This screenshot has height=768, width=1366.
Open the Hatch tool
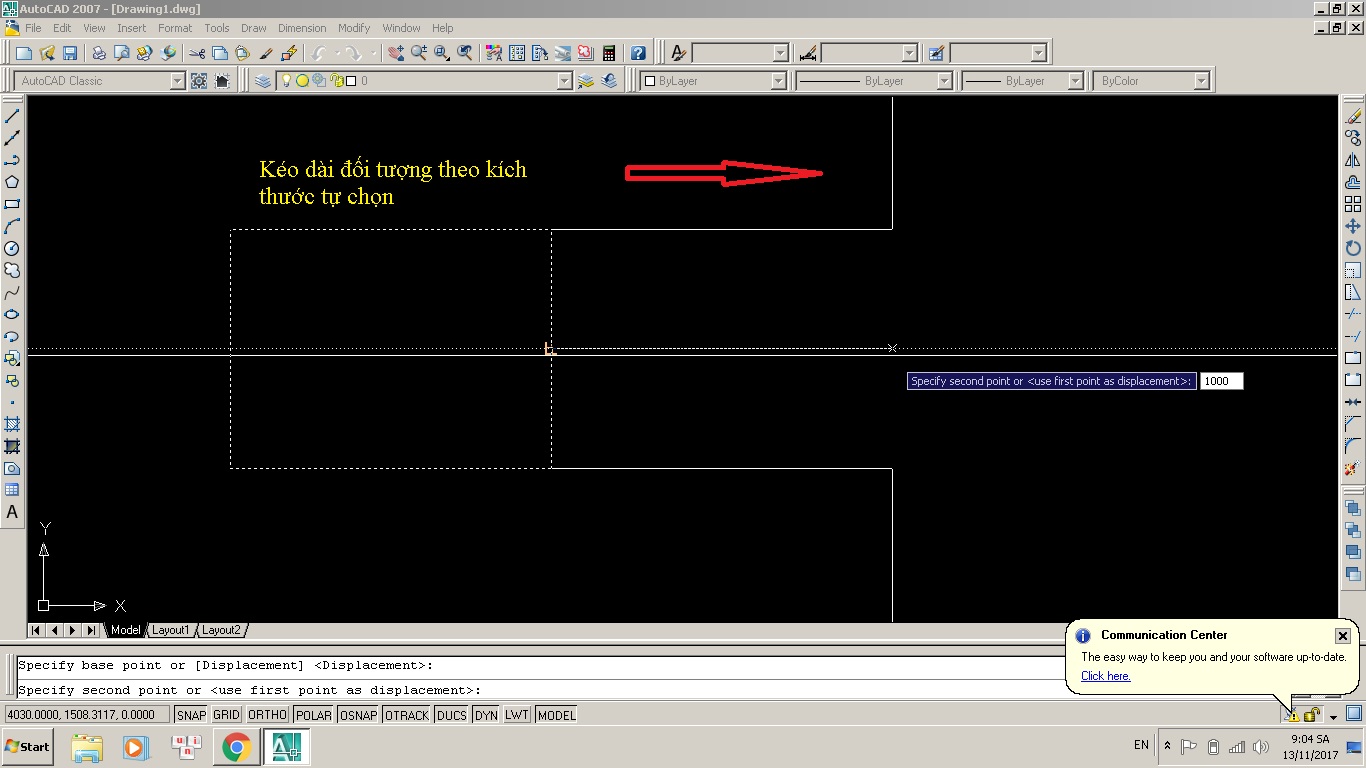click(12, 424)
